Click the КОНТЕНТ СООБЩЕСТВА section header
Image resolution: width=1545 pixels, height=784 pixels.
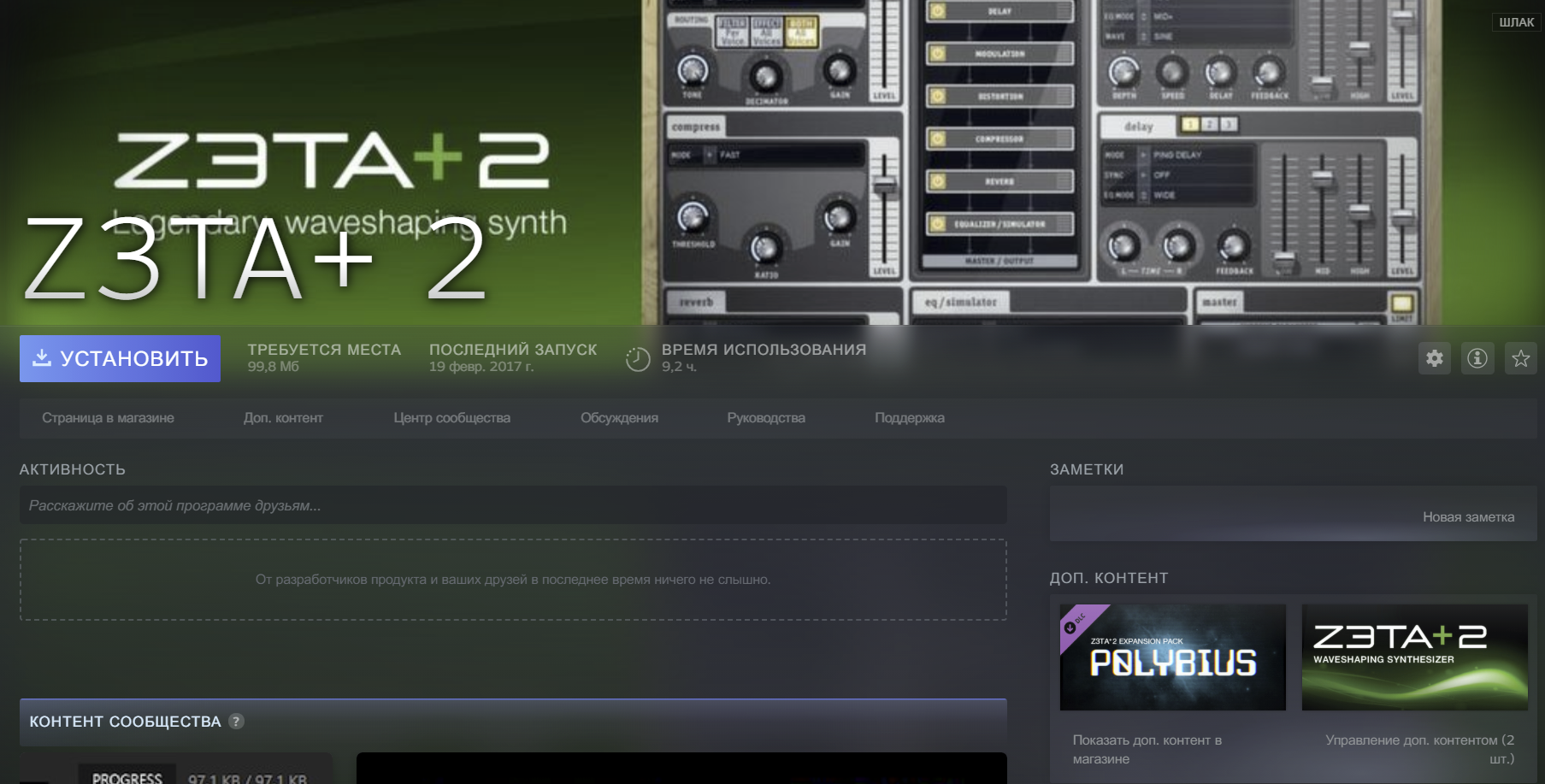513,722
